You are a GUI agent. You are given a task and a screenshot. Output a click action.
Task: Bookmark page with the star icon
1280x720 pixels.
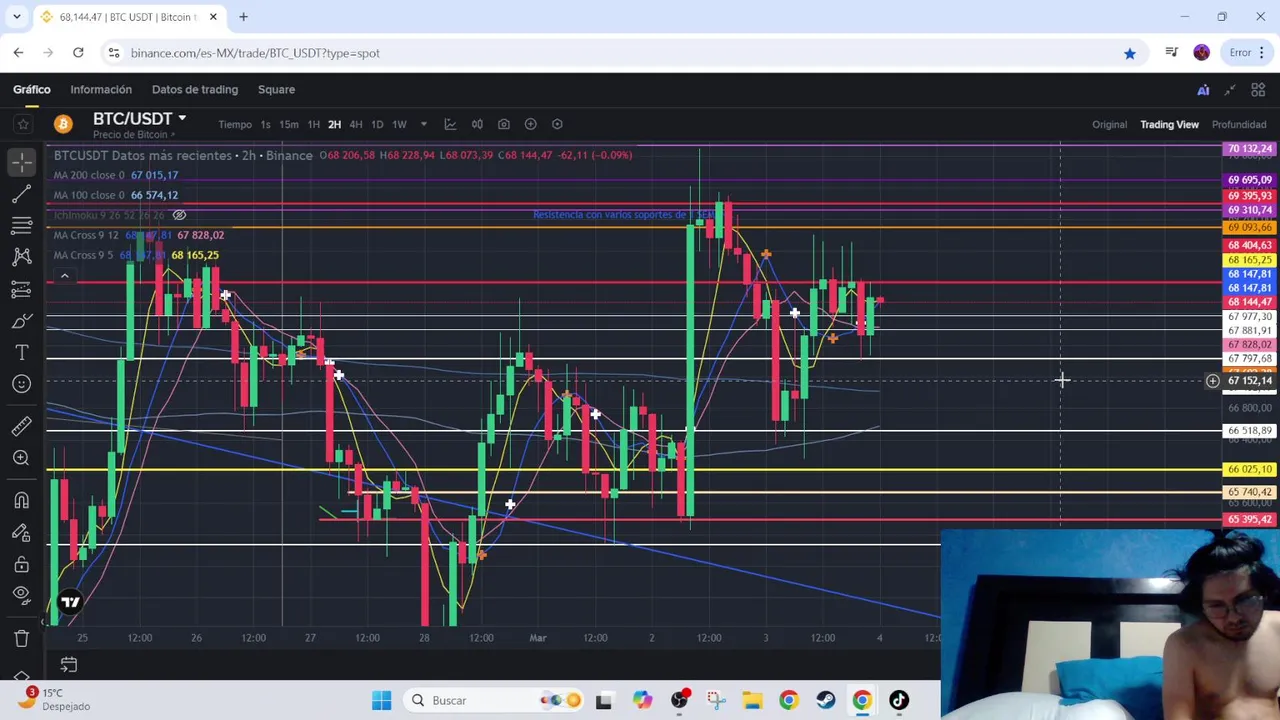[x=1130, y=53]
